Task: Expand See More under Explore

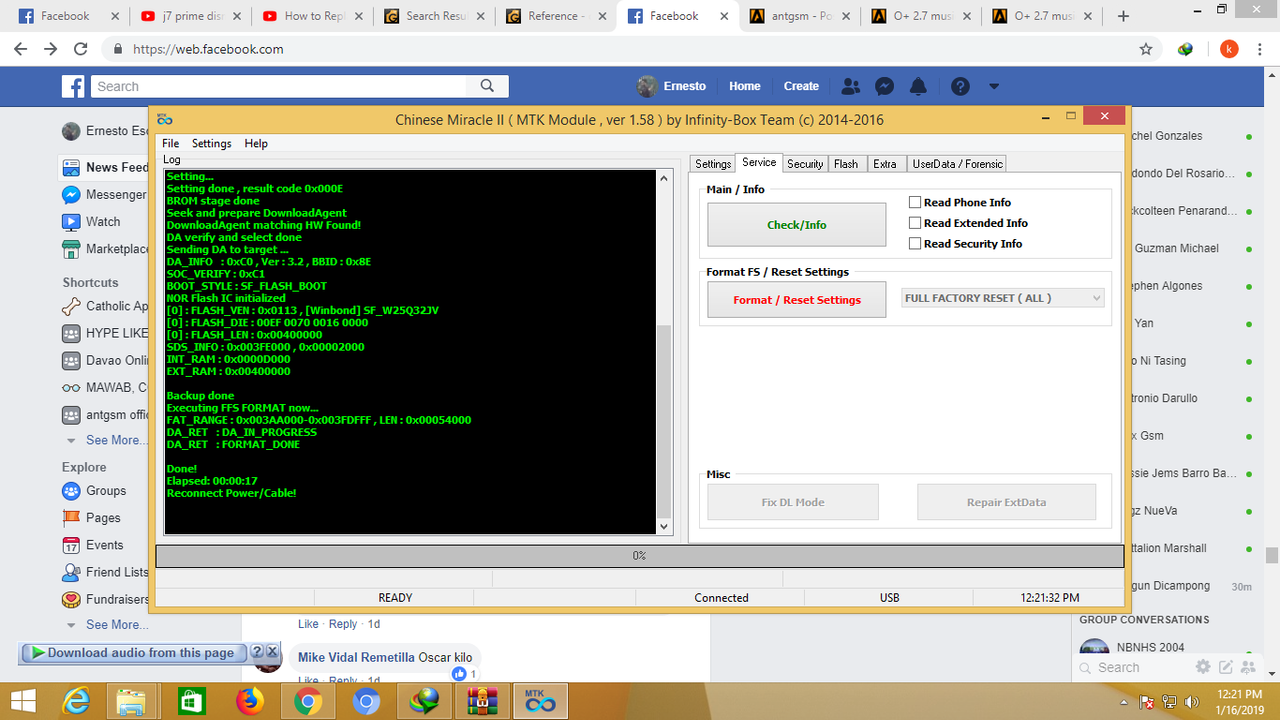Action: (115, 625)
